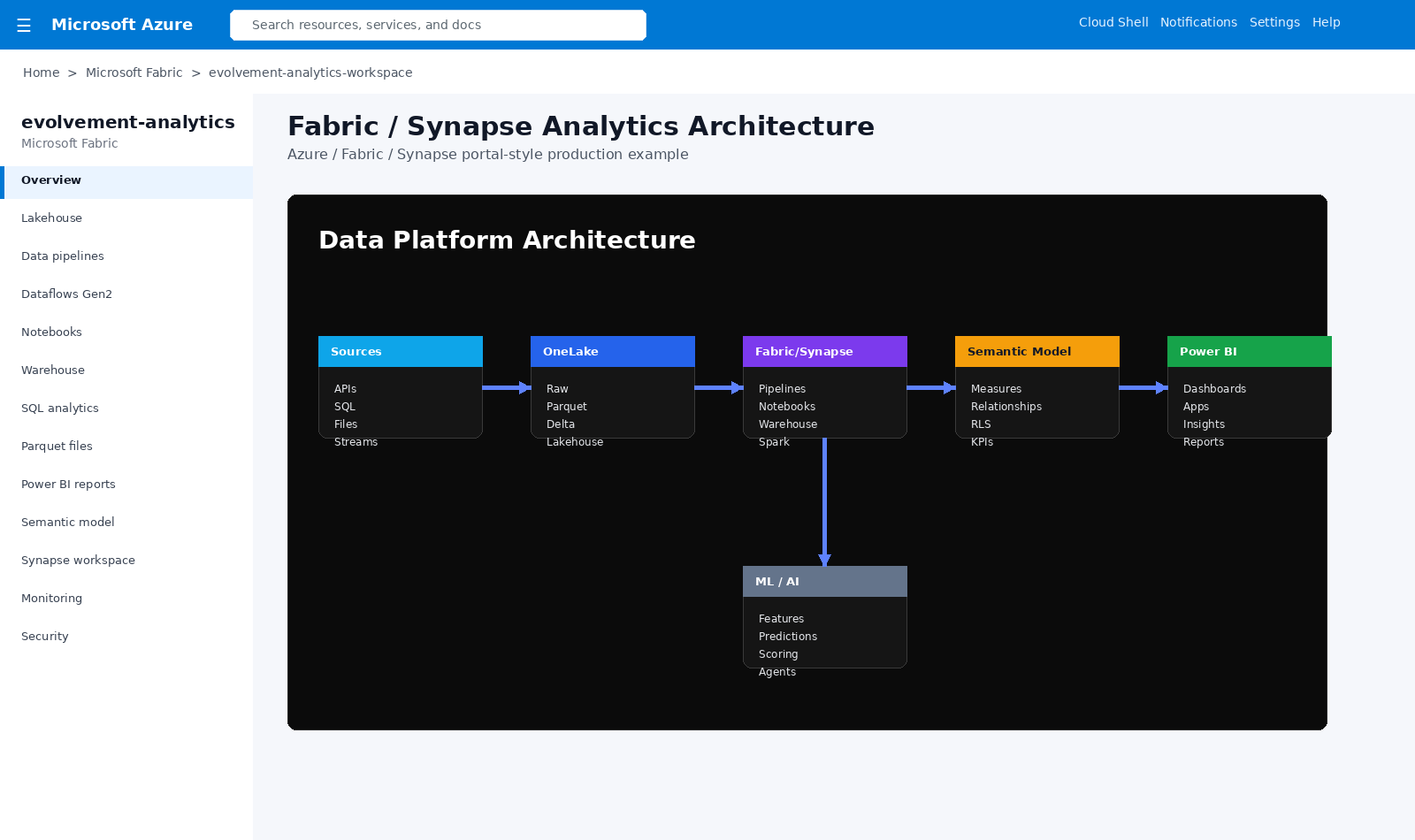Open Notifications

coord(1198,22)
